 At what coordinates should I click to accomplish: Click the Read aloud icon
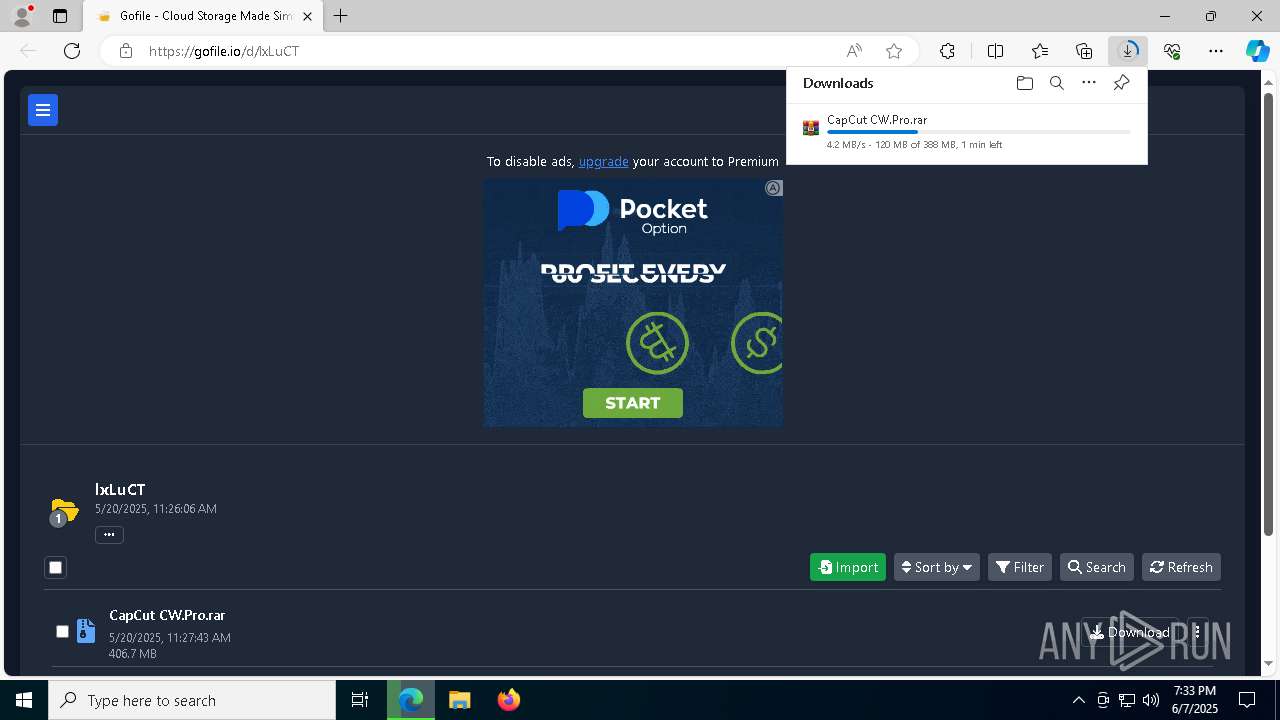(854, 51)
